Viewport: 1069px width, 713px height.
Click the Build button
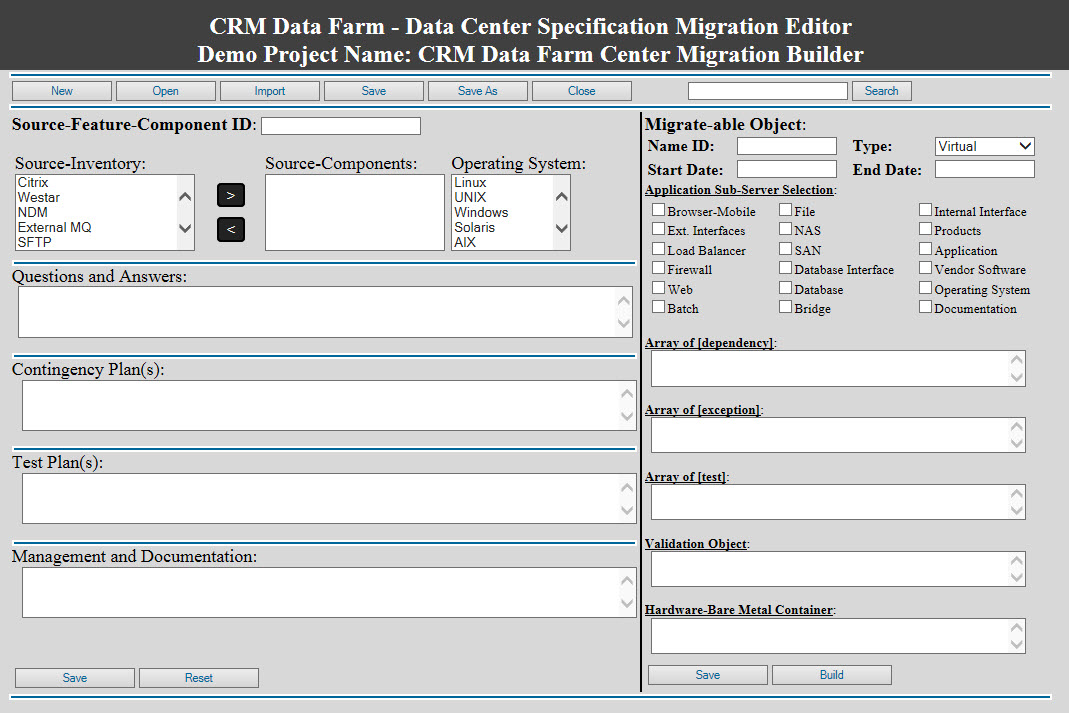coord(831,674)
